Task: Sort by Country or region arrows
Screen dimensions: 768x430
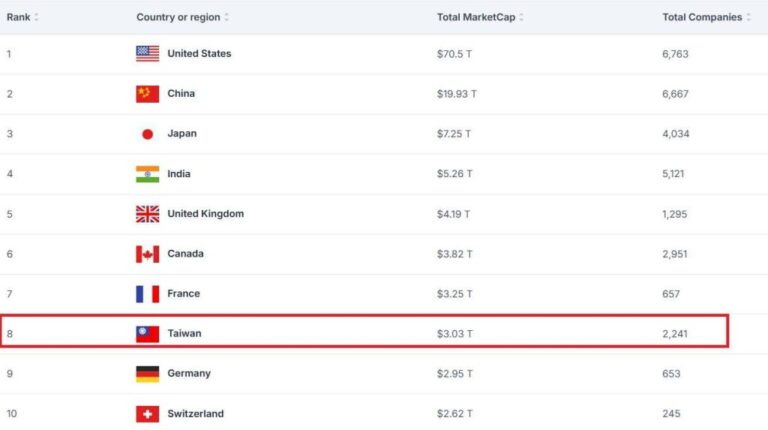Action: click(227, 17)
